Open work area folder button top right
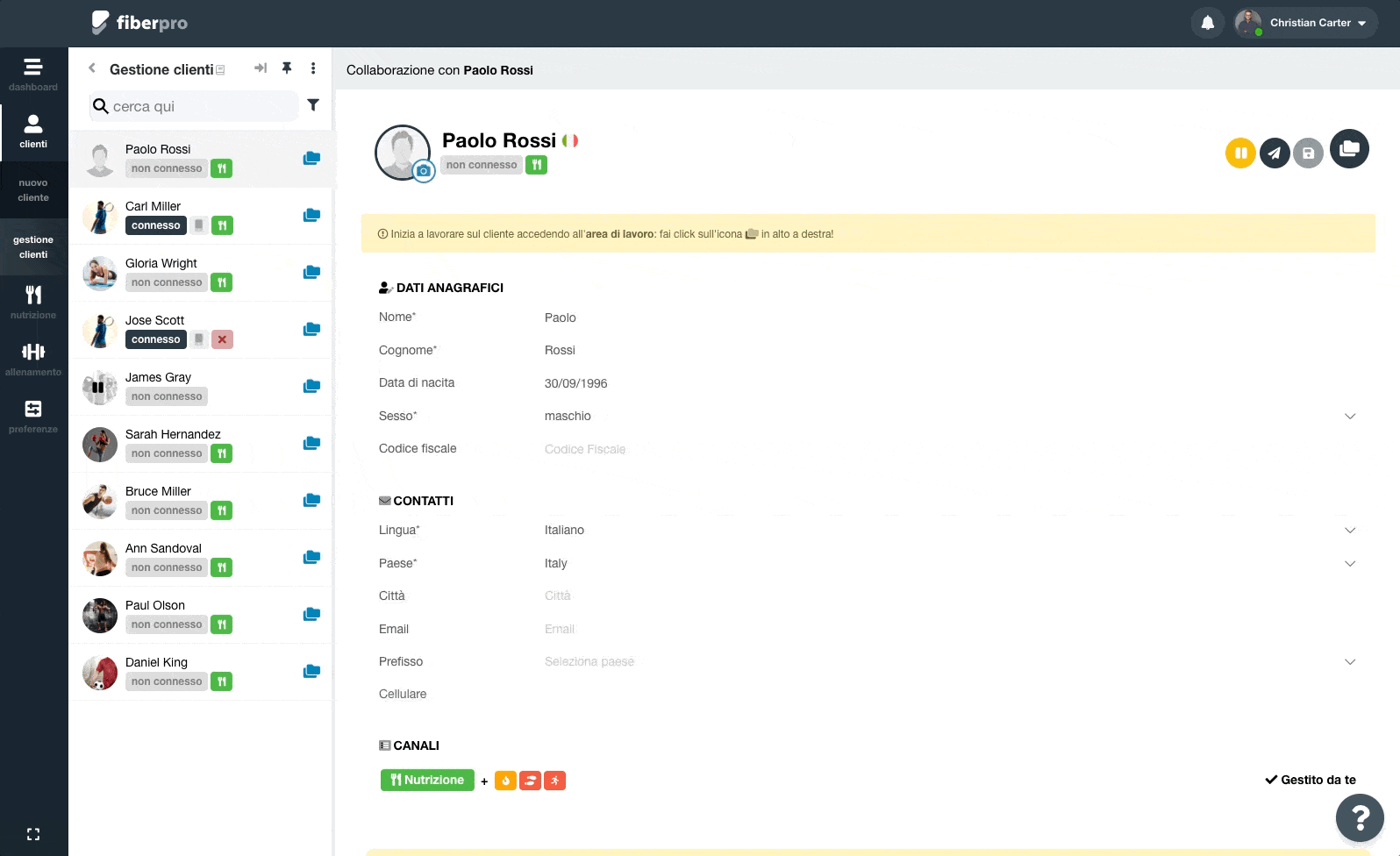Viewport: 1400px width, 856px height. (x=1349, y=149)
